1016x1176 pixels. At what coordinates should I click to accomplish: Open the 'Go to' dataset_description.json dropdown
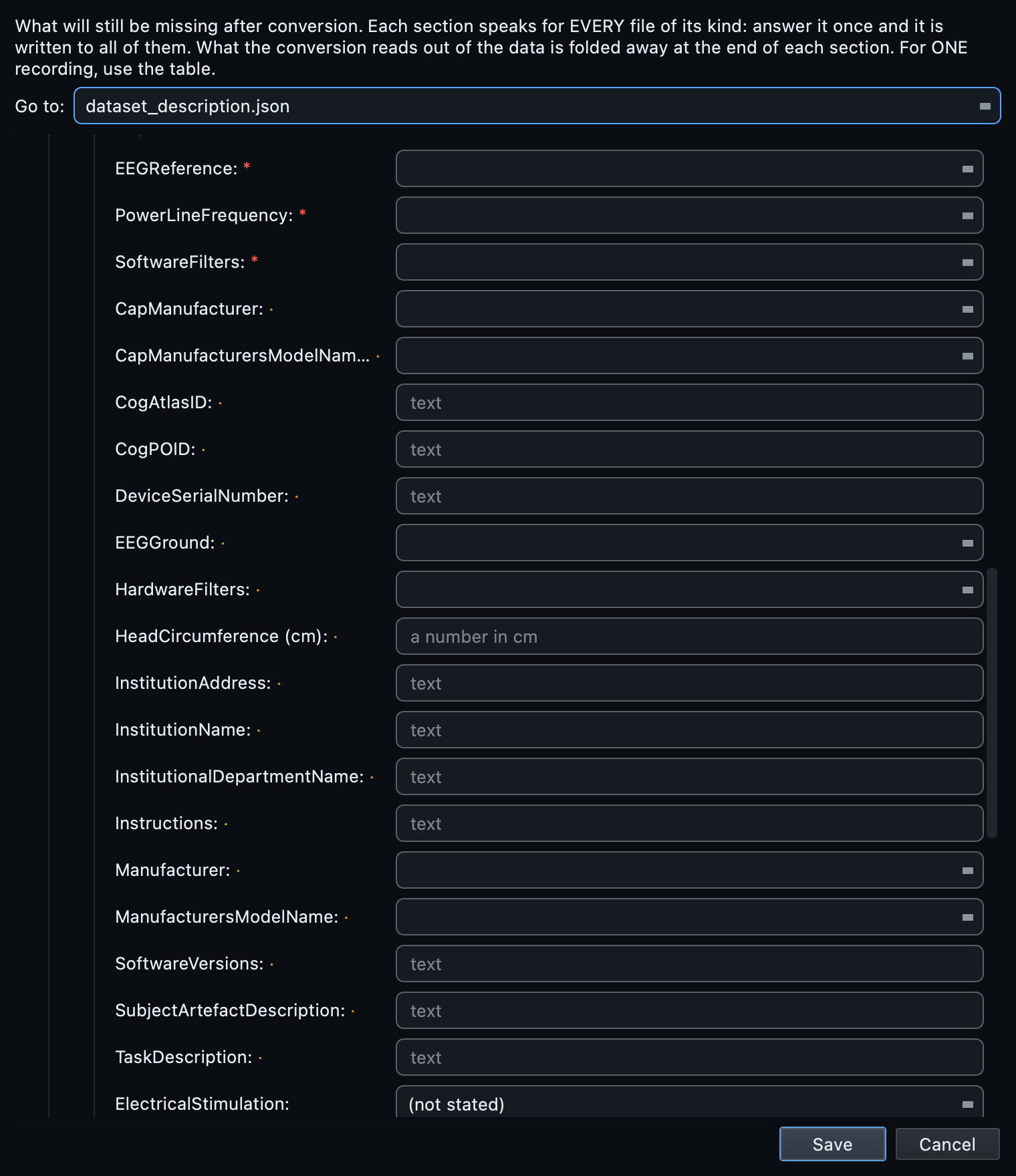click(537, 106)
